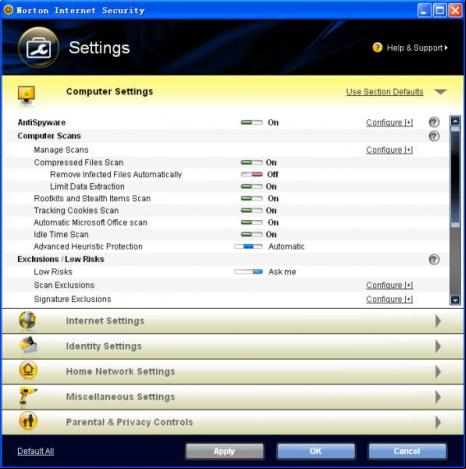Select the Miscellaneous Settings title

[x=120, y=397]
